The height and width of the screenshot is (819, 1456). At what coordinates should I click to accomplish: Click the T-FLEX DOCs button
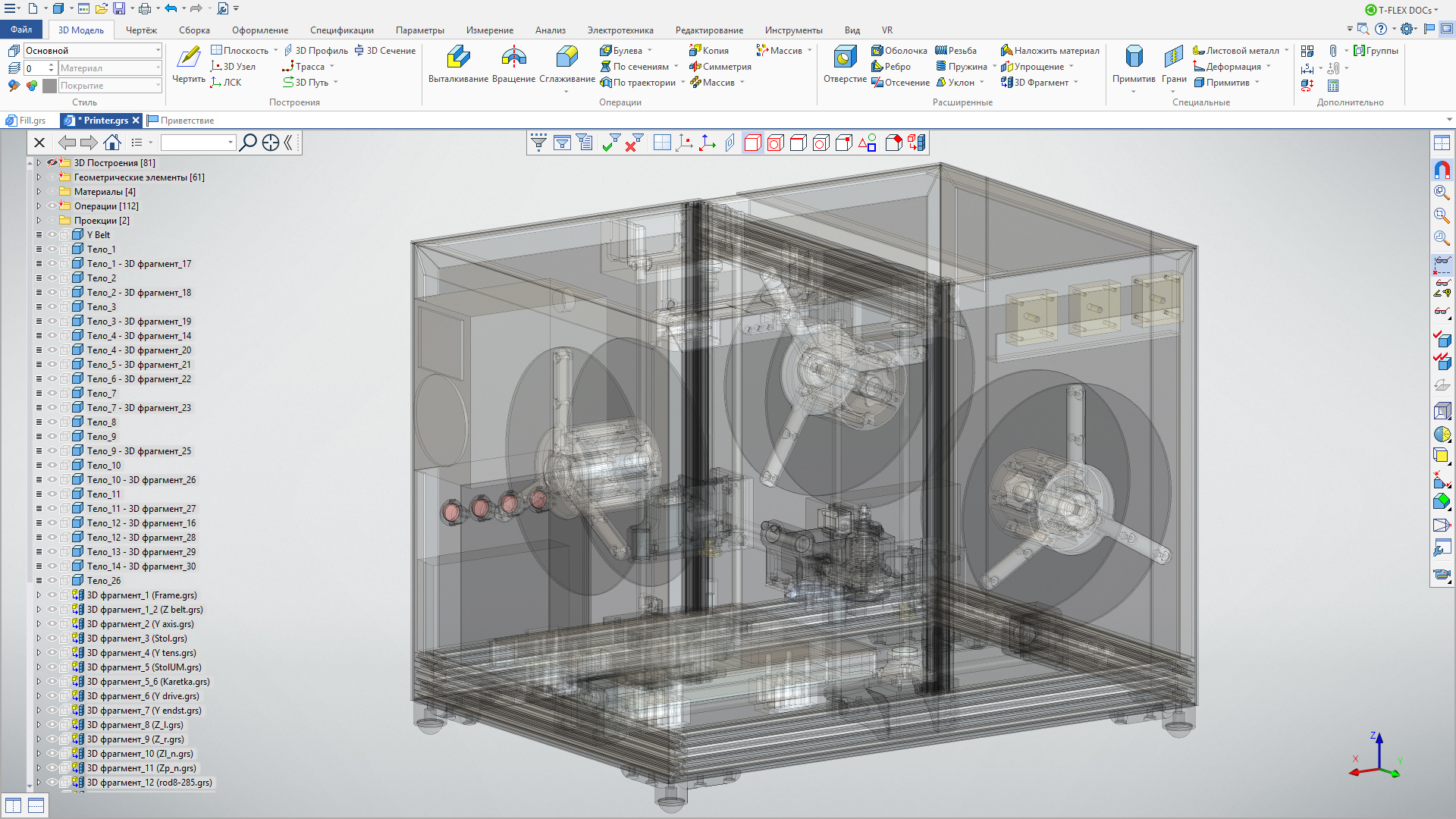(1401, 10)
